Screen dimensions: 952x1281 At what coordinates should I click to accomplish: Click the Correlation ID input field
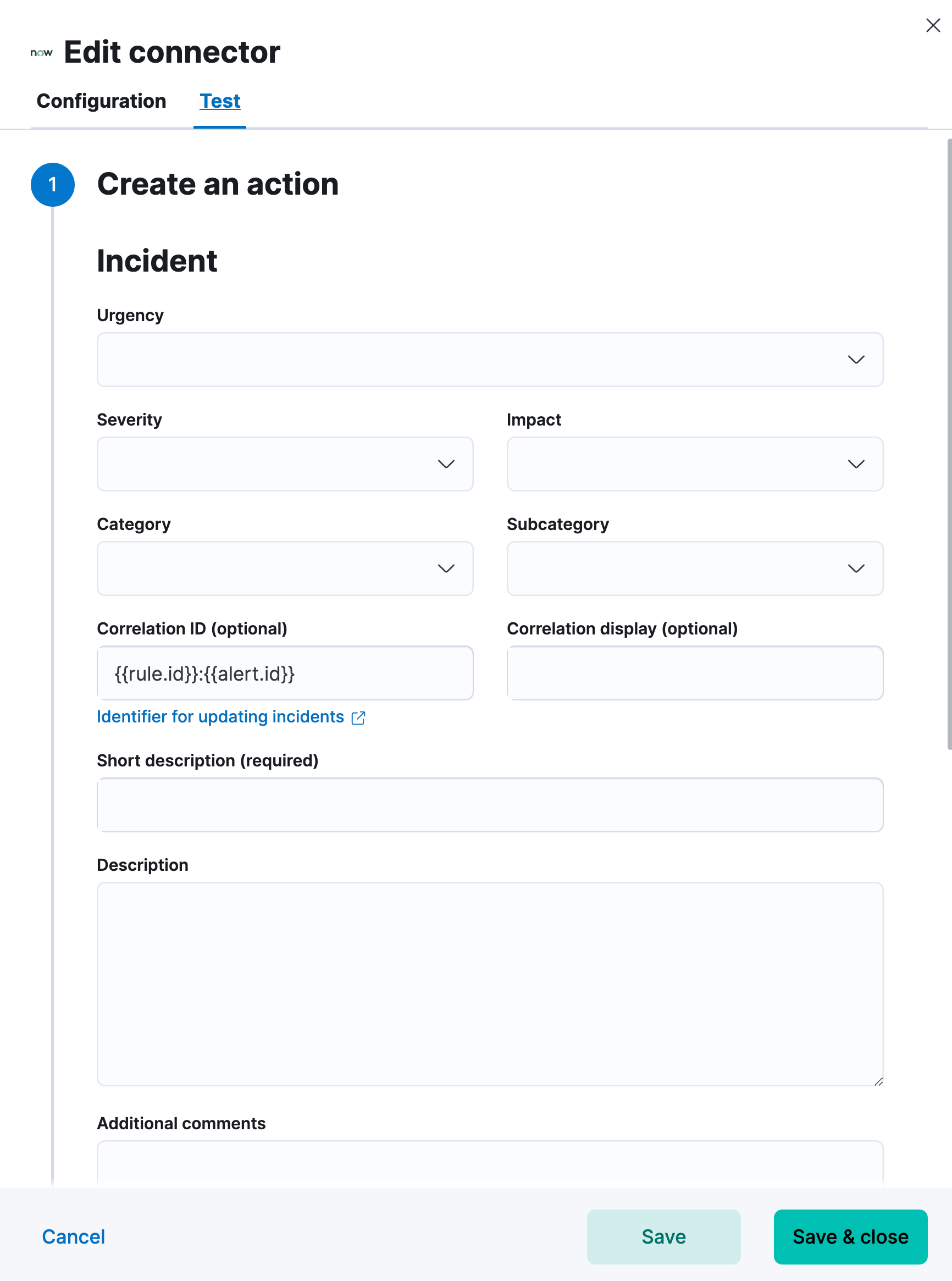[x=285, y=673]
